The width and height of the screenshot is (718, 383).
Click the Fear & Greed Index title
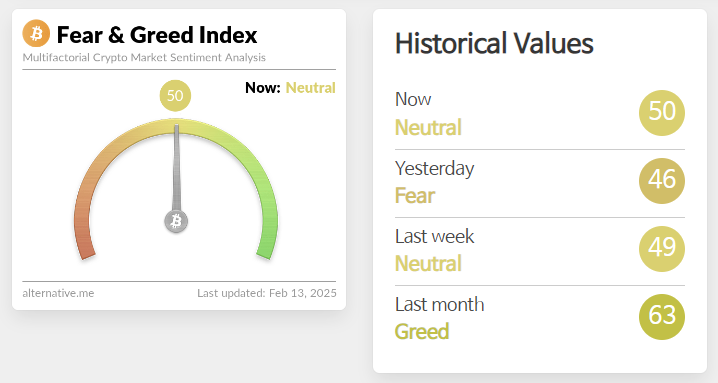point(157,35)
